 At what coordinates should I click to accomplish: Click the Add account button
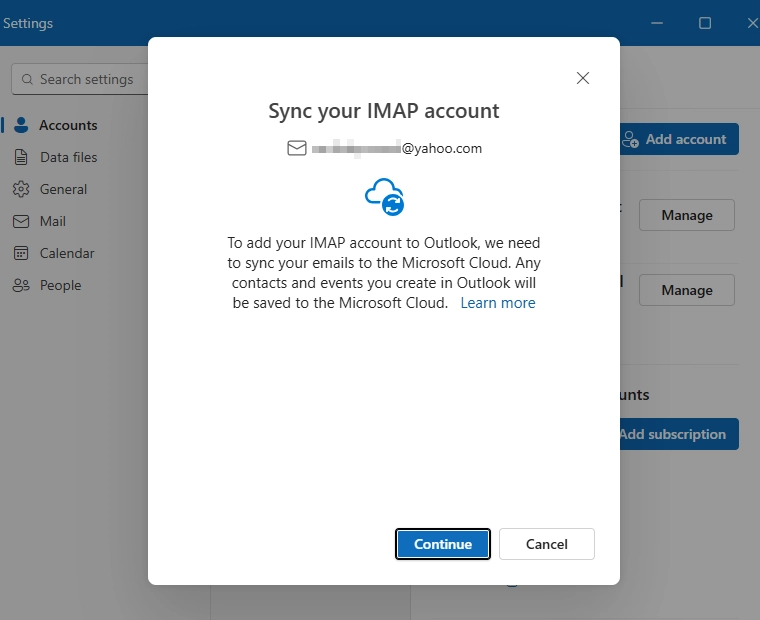[x=679, y=139]
